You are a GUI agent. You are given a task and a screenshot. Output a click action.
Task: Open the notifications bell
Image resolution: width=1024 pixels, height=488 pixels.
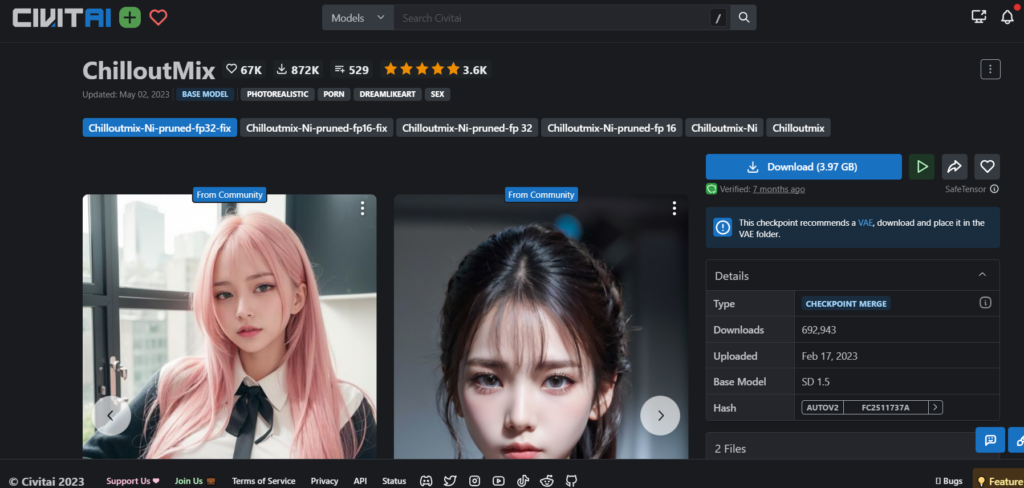(1007, 17)
